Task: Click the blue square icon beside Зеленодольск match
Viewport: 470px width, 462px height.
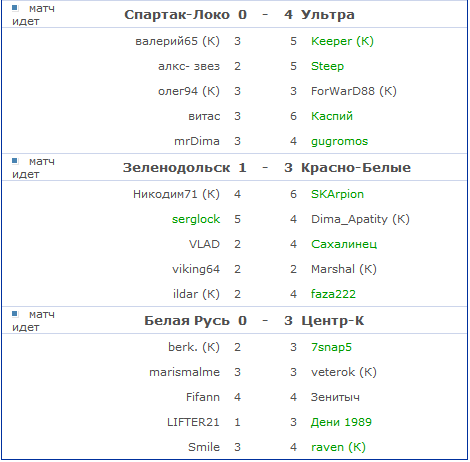Action: pyautogui.click(x=15, y=161)
